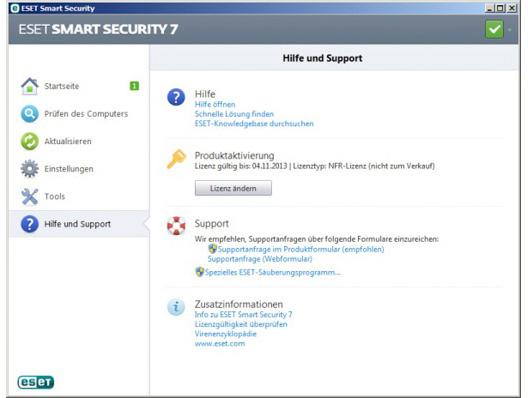Click the Tools wrench icon
Image resolution: width=528 pixels, height=398 pixels.
click(30, 196)
